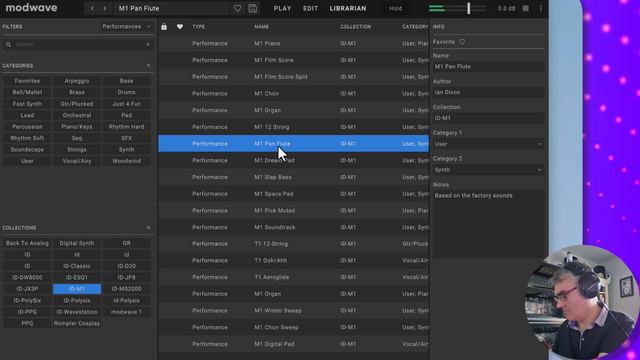The height and width of the screenshot is (360, 640).
Task: Save performance floppy disk icon
Action: 253,8
